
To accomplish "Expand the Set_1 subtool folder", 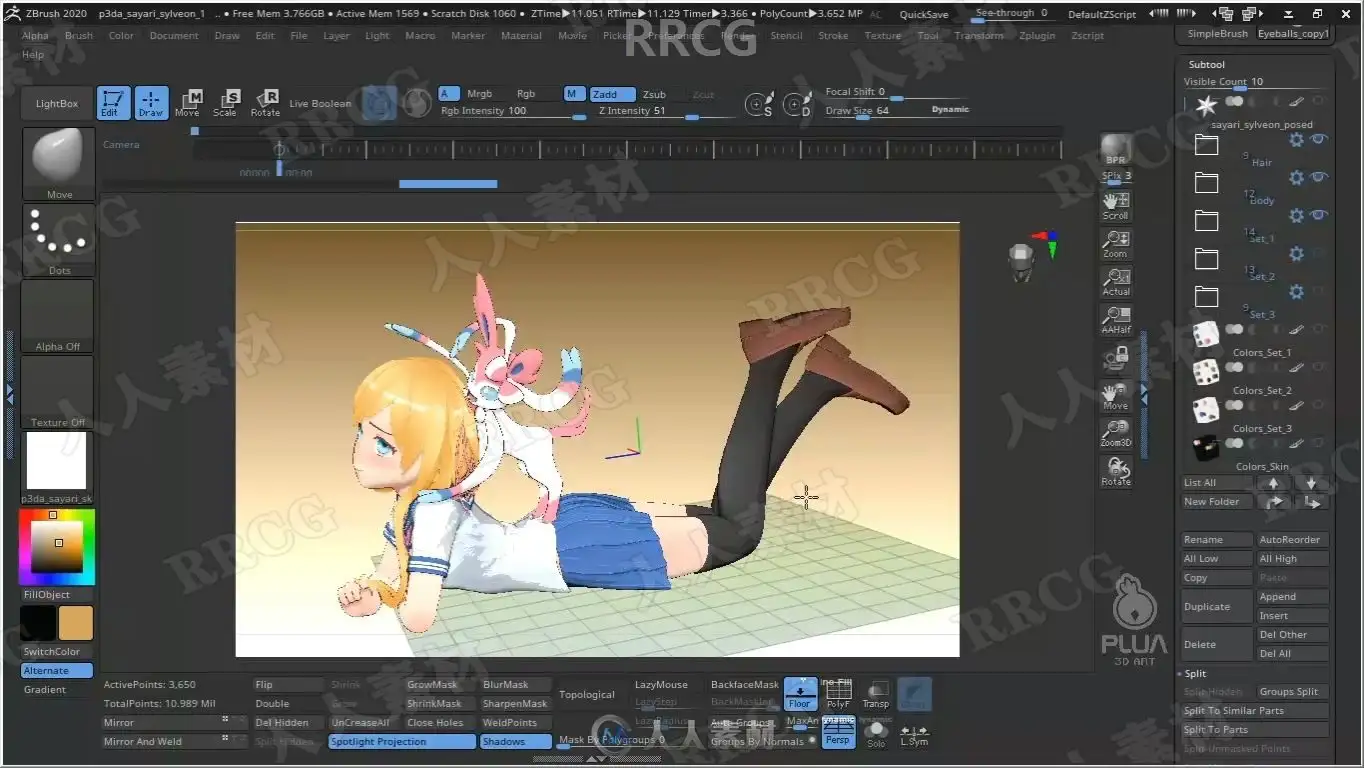I will click(x=1207, y=221).
